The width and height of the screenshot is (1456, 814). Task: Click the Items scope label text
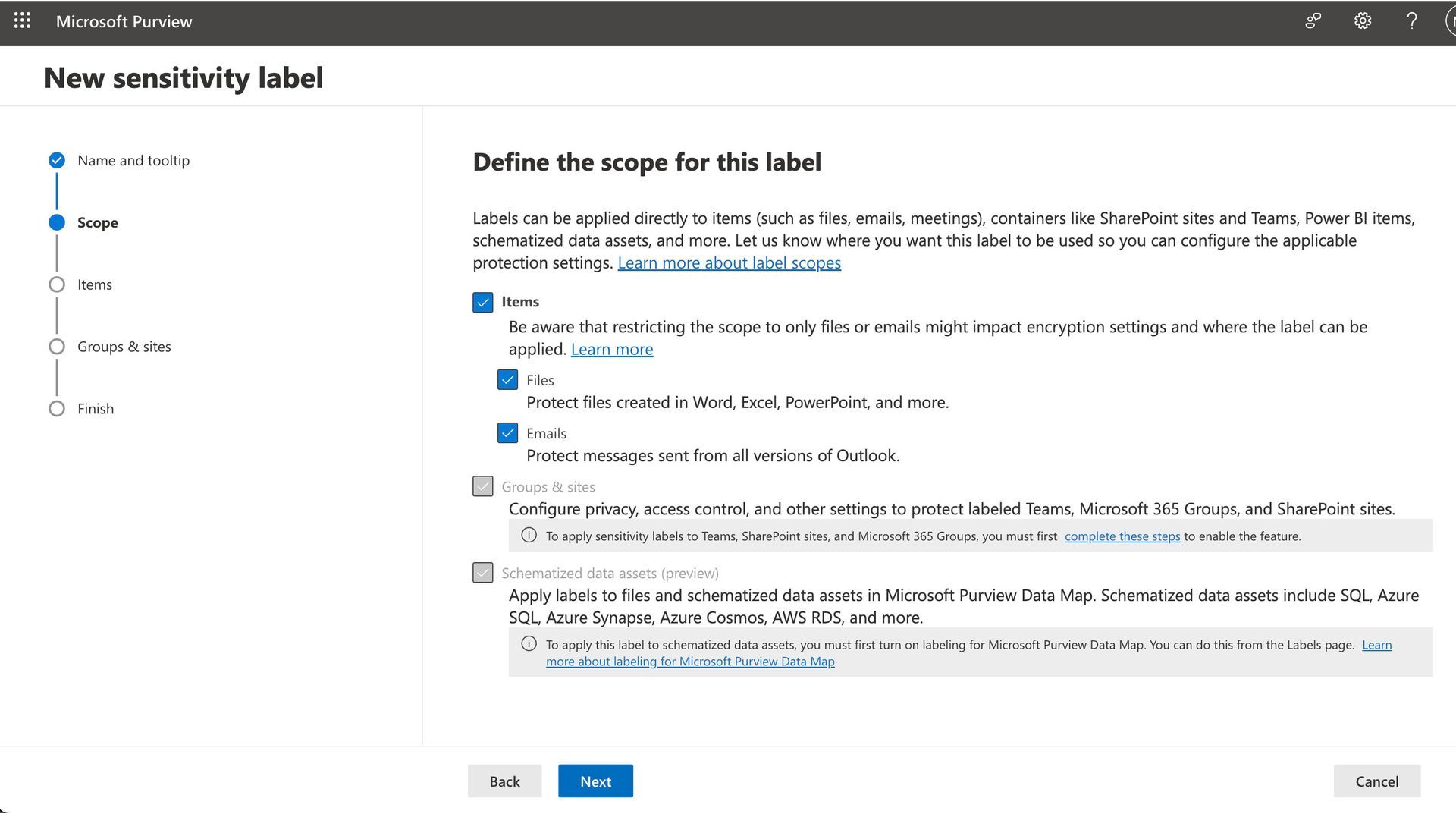(x=520, y=301)
